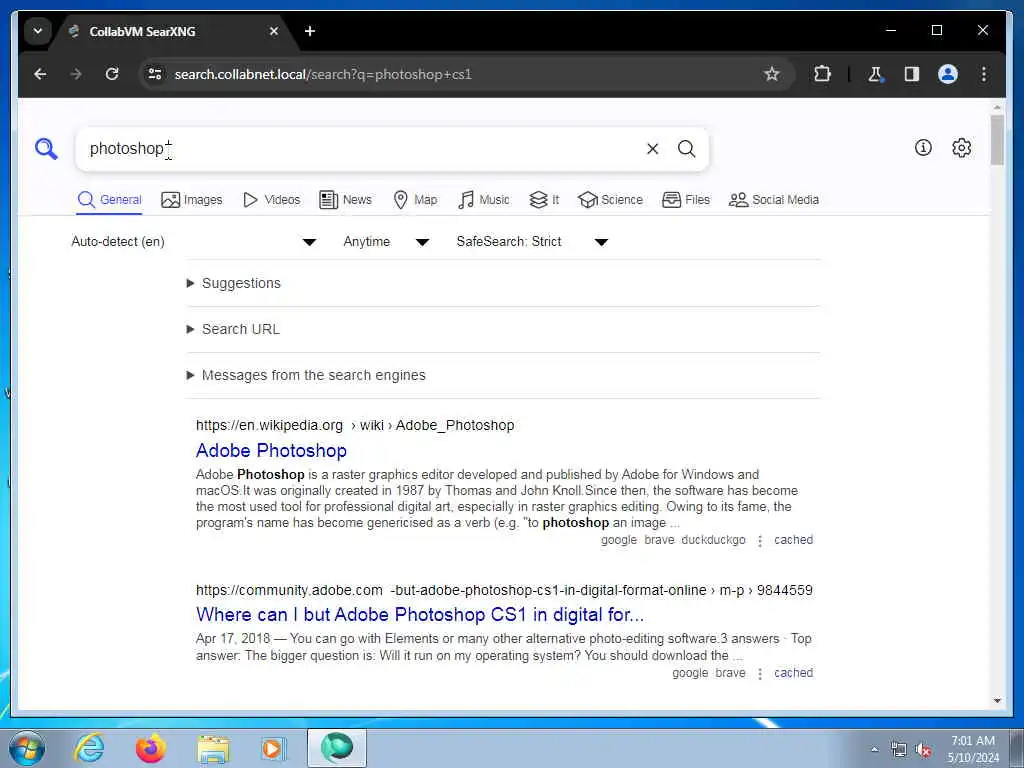Open the tab search dropdown

click(x=38, y=31)
